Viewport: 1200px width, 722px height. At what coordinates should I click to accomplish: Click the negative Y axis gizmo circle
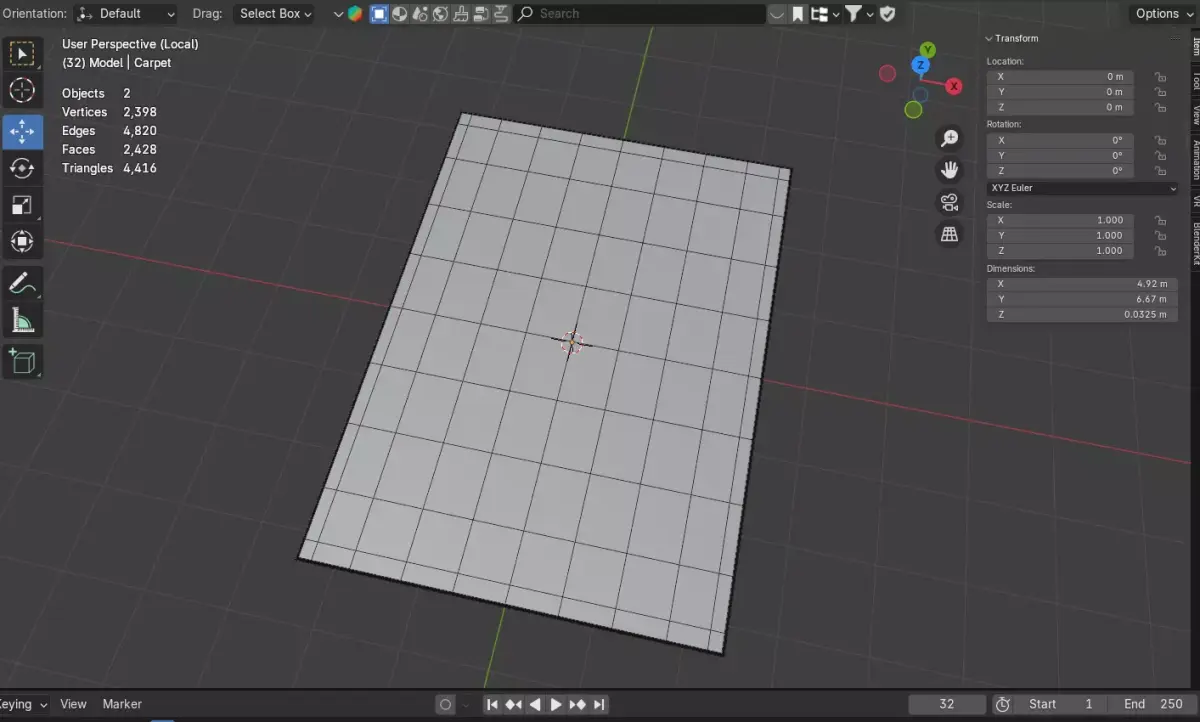point(913,109)
